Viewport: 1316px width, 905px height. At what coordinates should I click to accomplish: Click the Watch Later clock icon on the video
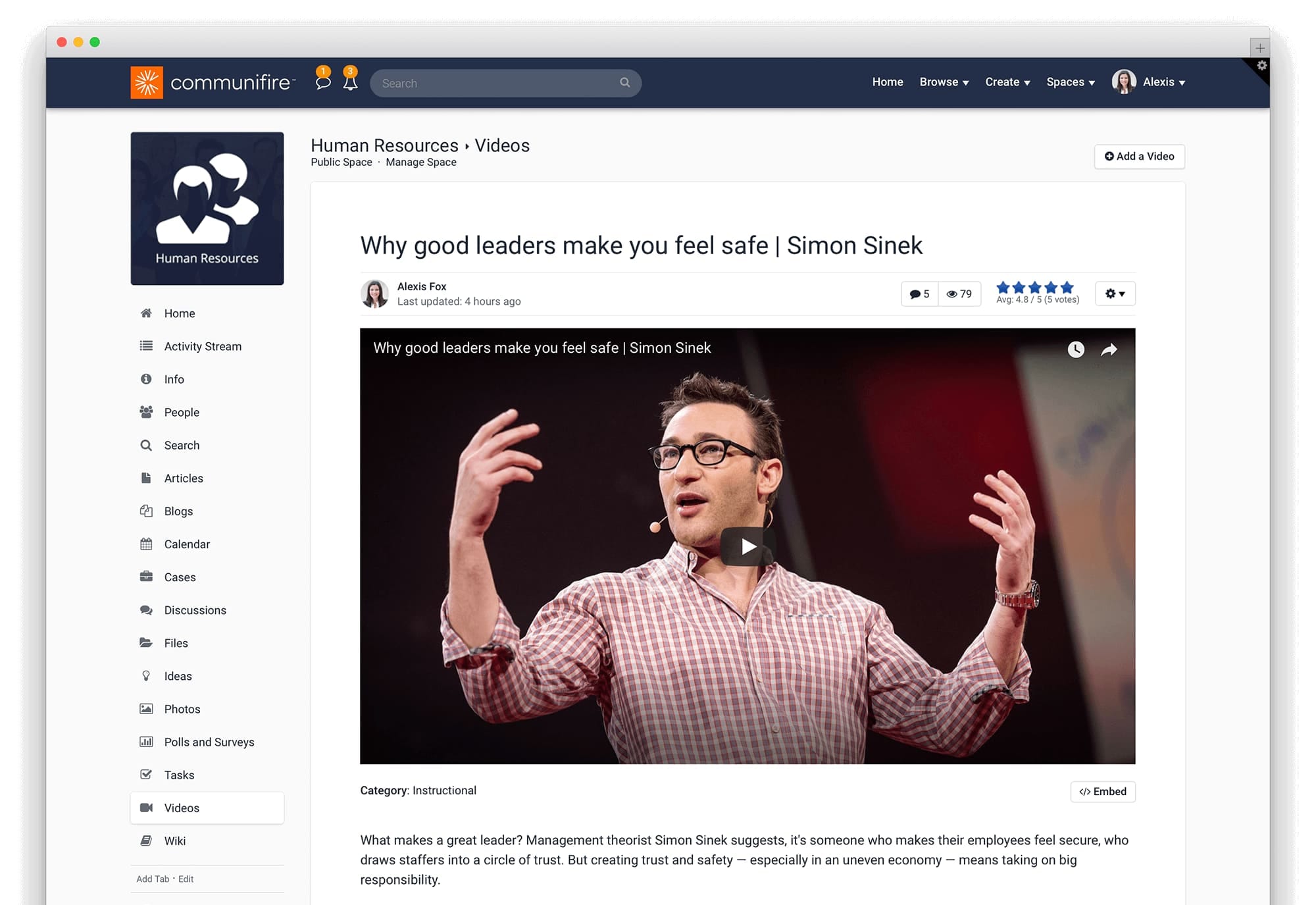[x=1076, y=349]
